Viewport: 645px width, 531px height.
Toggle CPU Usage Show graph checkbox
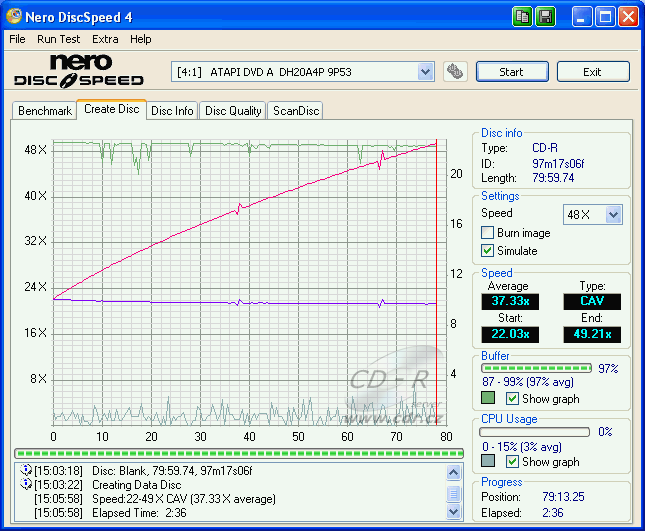(x=512, y=461)
